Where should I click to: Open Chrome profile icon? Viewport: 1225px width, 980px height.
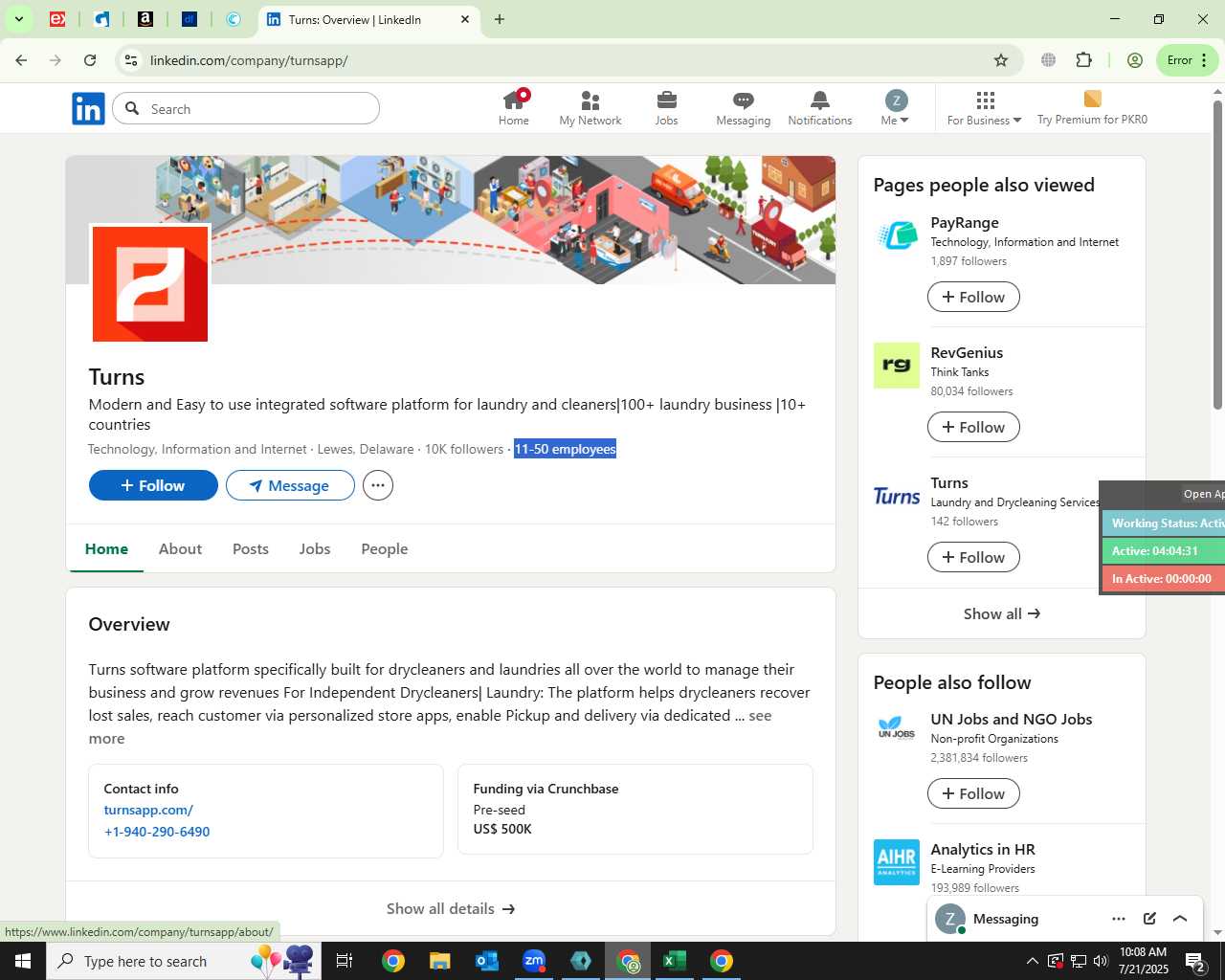1135,60
